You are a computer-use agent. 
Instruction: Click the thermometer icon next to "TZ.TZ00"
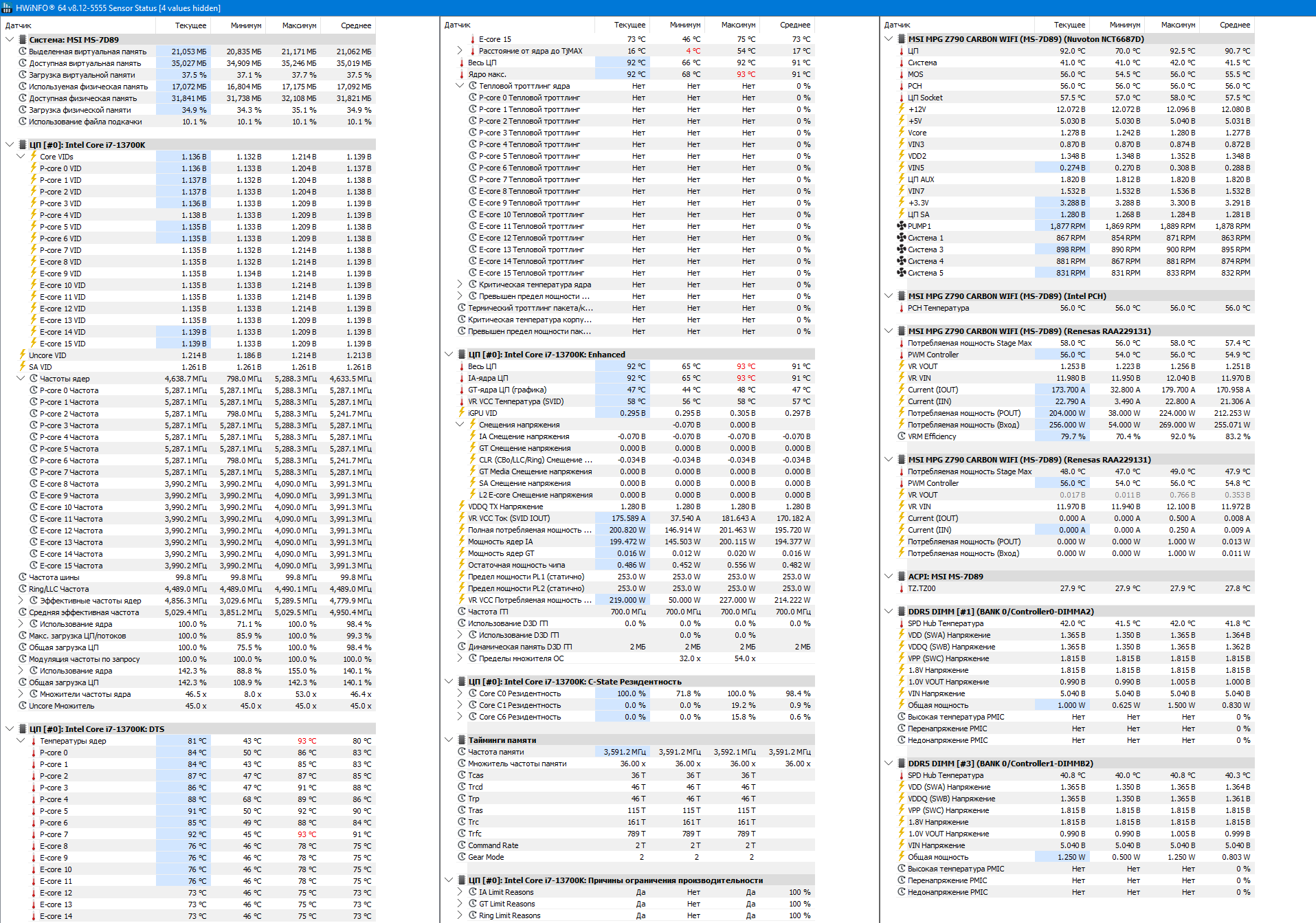pyautogui.click(x=902, y=588)
